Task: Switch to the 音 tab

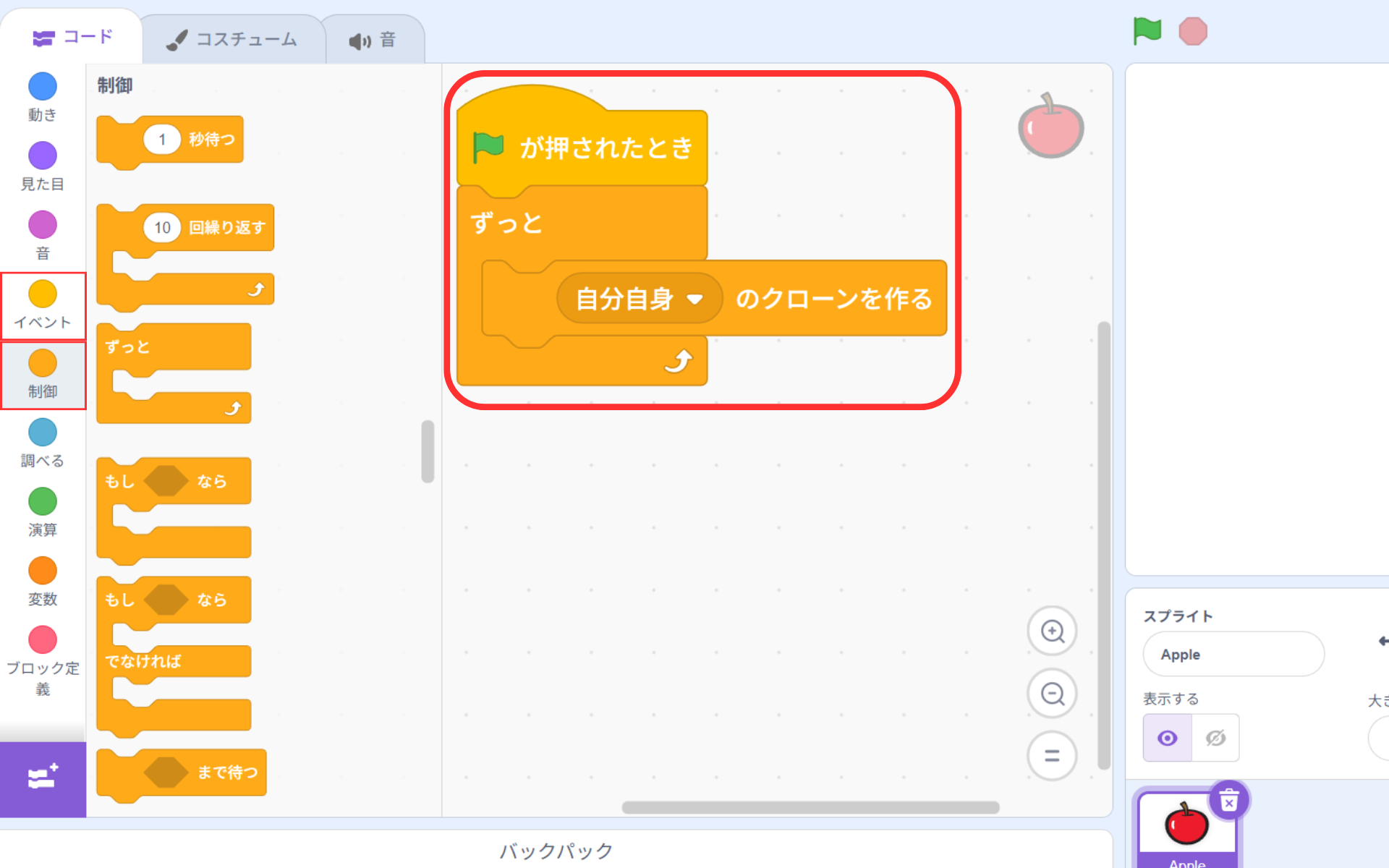Action: click(x=373, y=40)
